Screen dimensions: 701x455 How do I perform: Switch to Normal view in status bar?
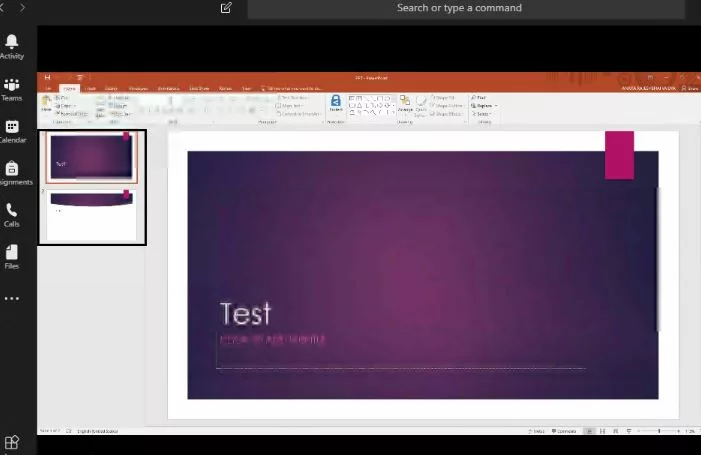pyautogui.click(x=589, y=431)
